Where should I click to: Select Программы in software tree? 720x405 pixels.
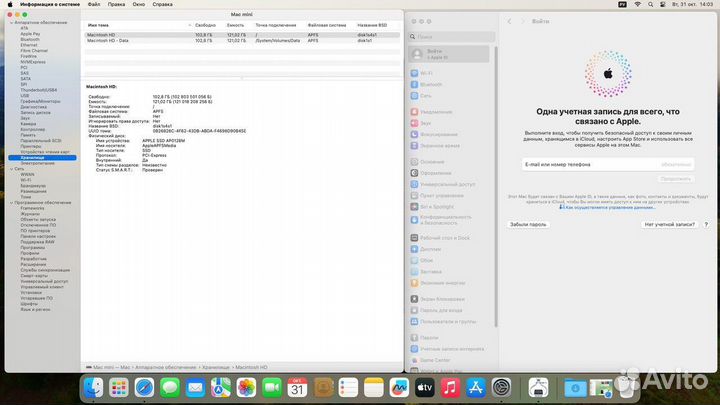(x=32, y=248)
